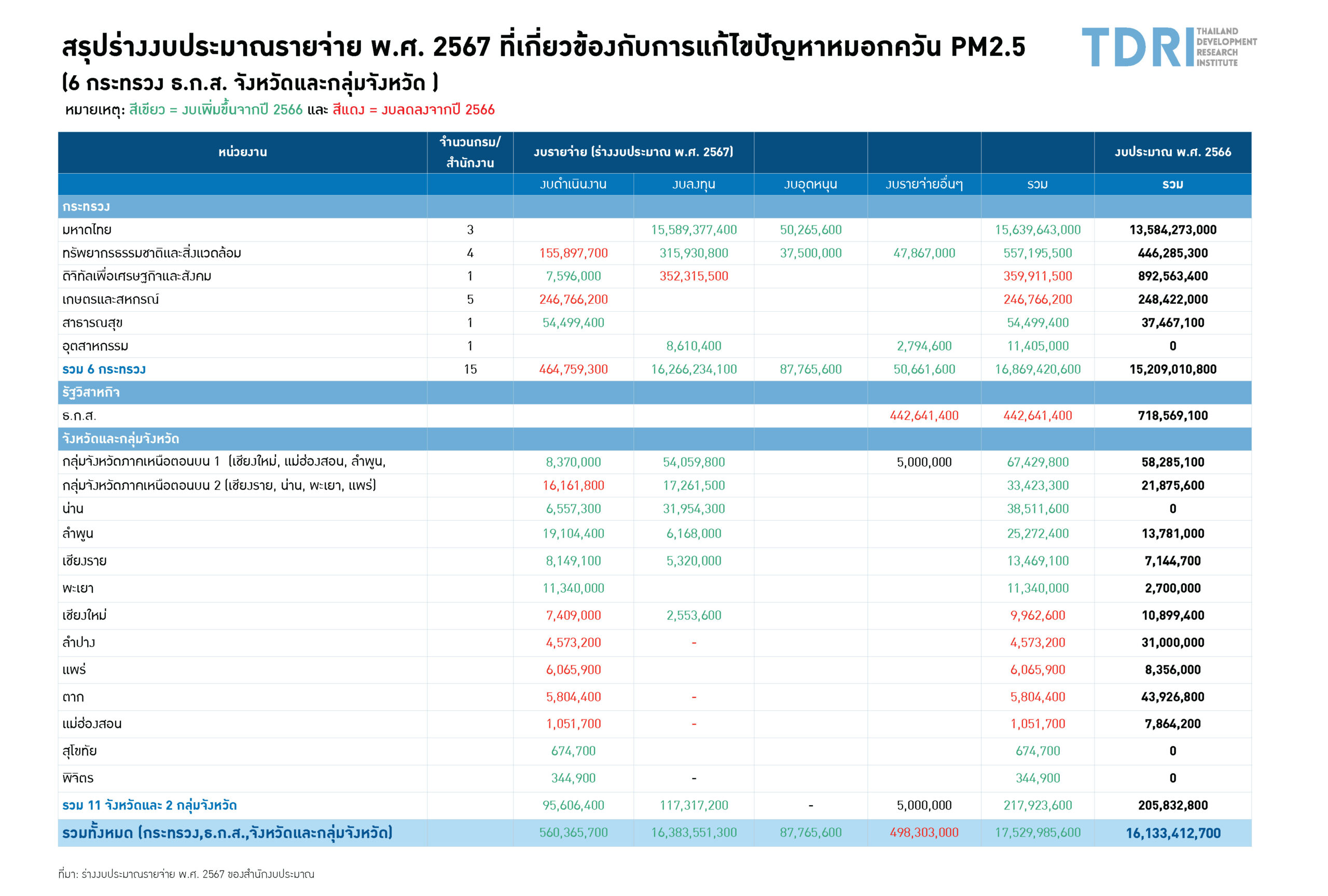Click the งบประมาณ พ.ศ. 2566 header
This screenshot has height=896, width=1328.
1172,152
